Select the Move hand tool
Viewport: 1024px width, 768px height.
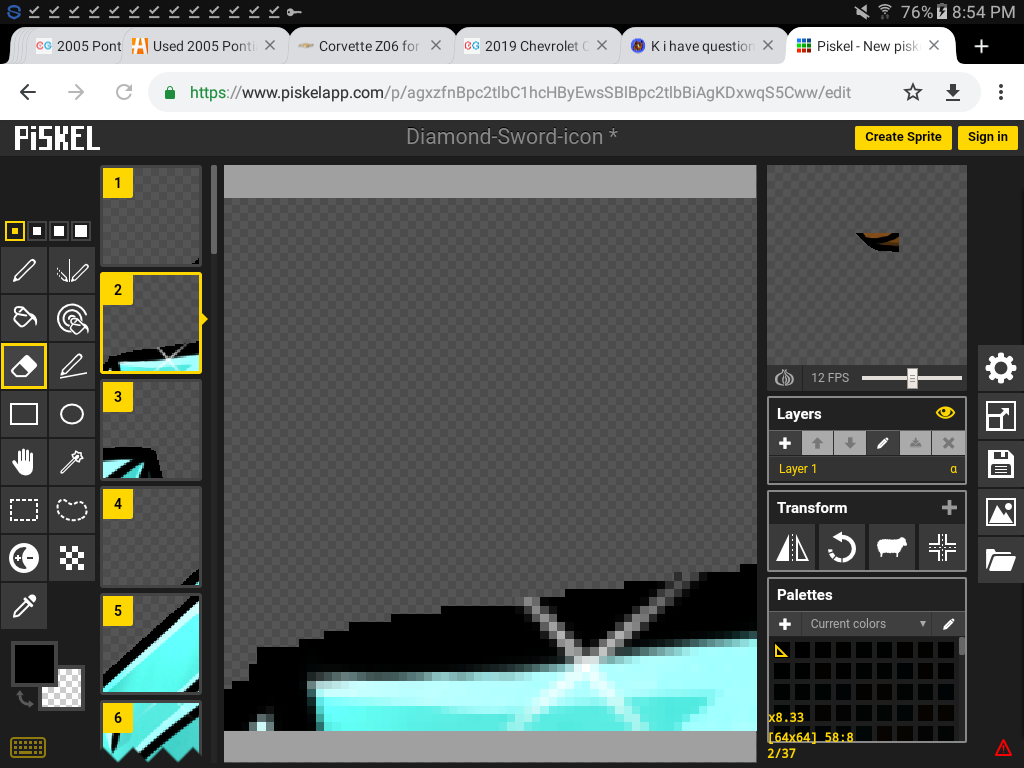(24, 462)
